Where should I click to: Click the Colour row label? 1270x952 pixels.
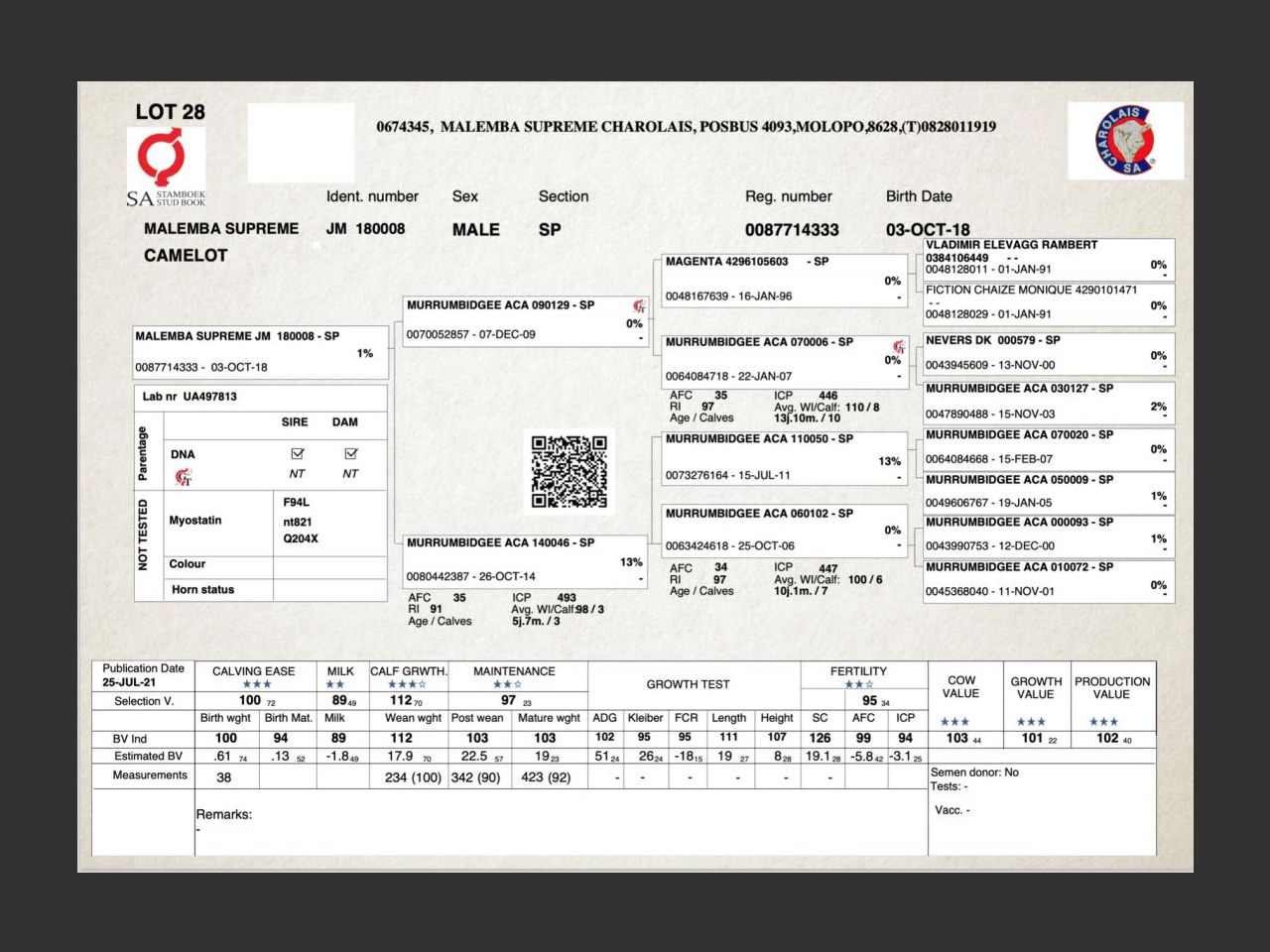188,564
